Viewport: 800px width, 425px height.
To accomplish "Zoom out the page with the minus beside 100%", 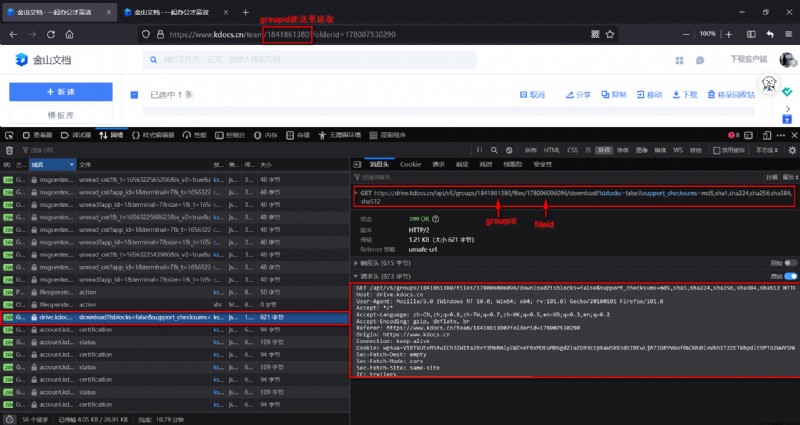I will 686,34.
